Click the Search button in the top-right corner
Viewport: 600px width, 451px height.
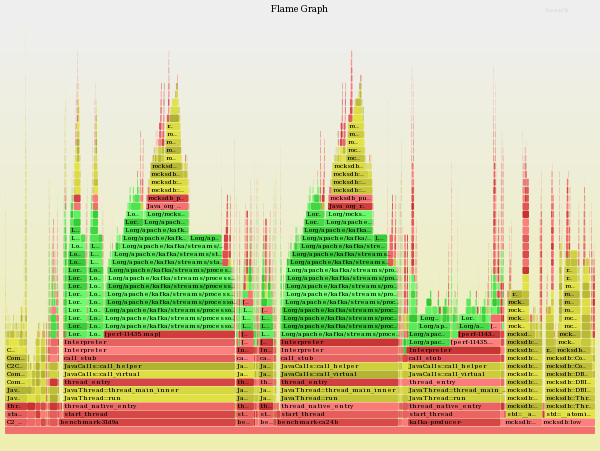[x=557, y=10]
